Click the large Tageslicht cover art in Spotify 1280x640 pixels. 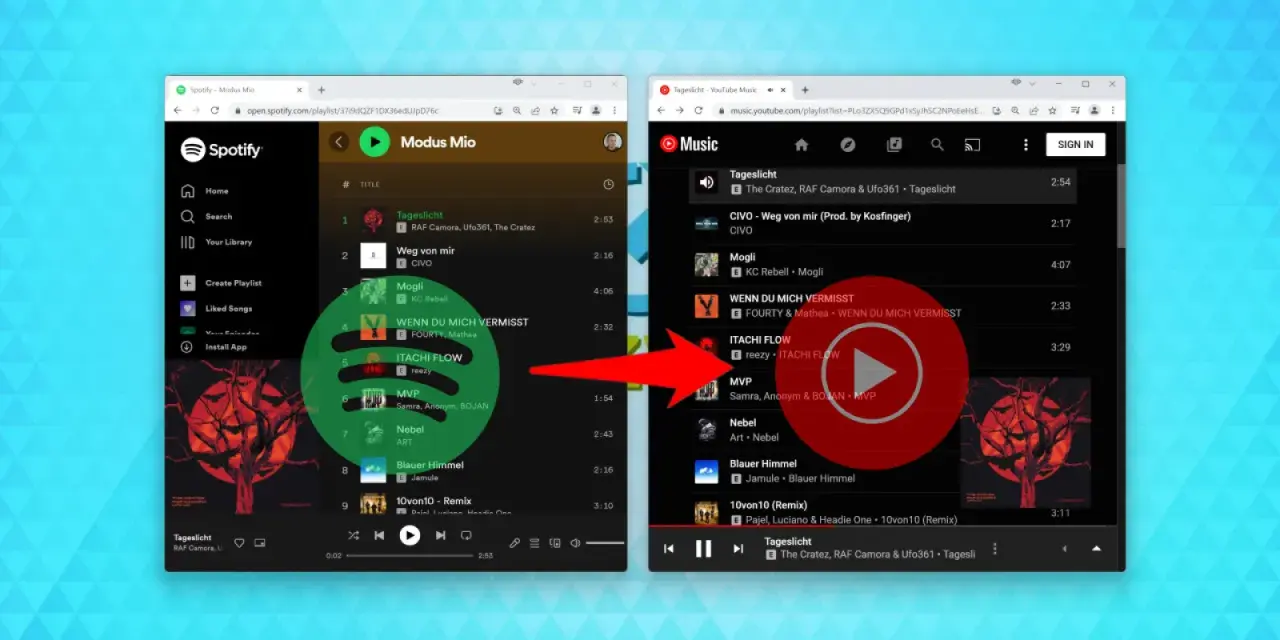point(241,437)
